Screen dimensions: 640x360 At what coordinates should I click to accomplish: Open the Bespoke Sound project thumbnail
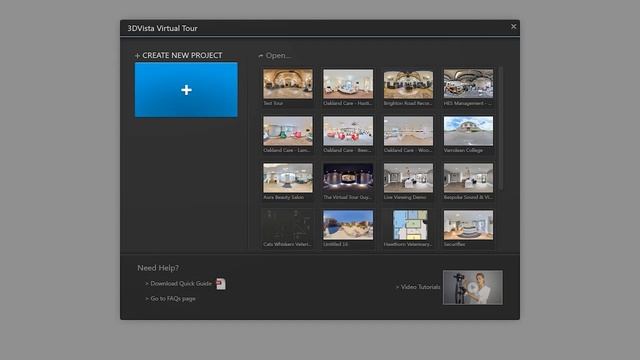coord(468,178)
